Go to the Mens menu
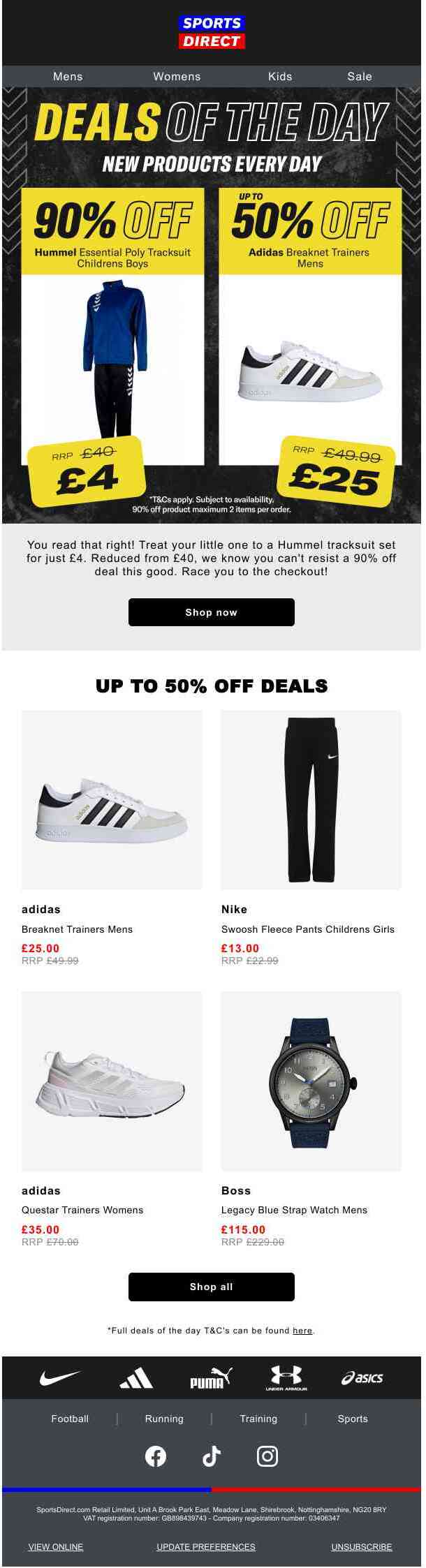426x1568 pixels. pyautogui.click(x=68, y=77)
